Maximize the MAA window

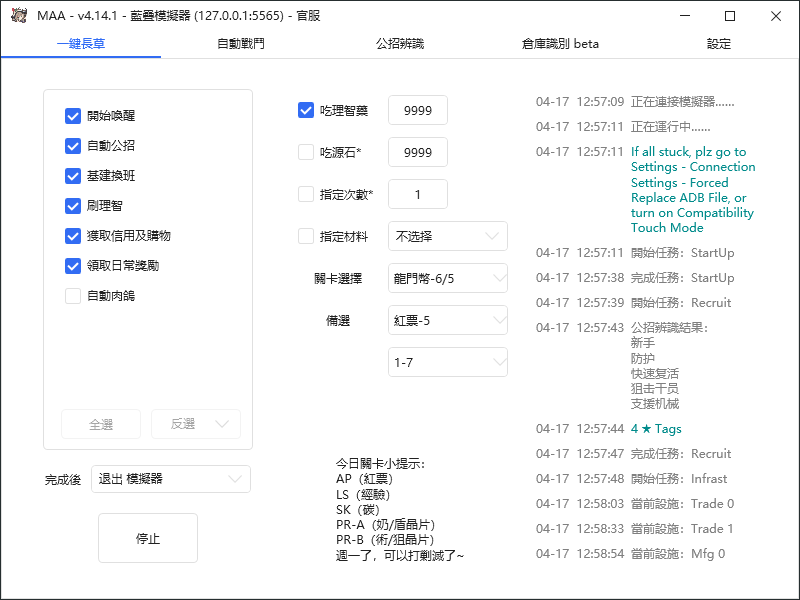[x=730, y=16]
